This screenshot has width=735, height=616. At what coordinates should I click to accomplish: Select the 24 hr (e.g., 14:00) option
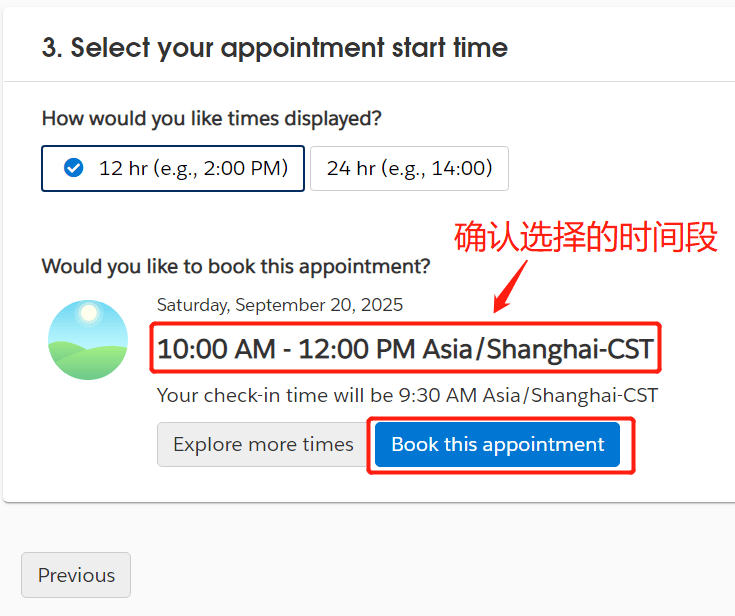pyautogui.click(x=409, y=168)
